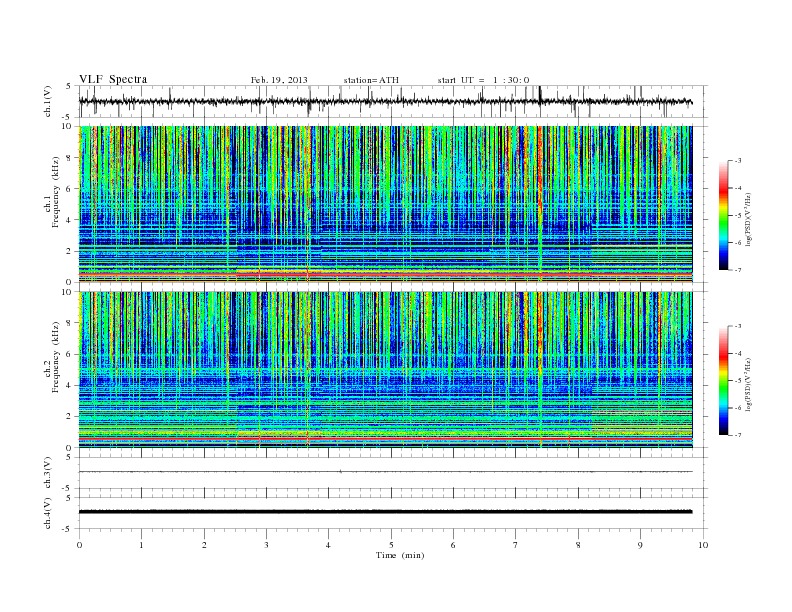Click the ch.2 spectrogram color scale bar

pos(723,380)
